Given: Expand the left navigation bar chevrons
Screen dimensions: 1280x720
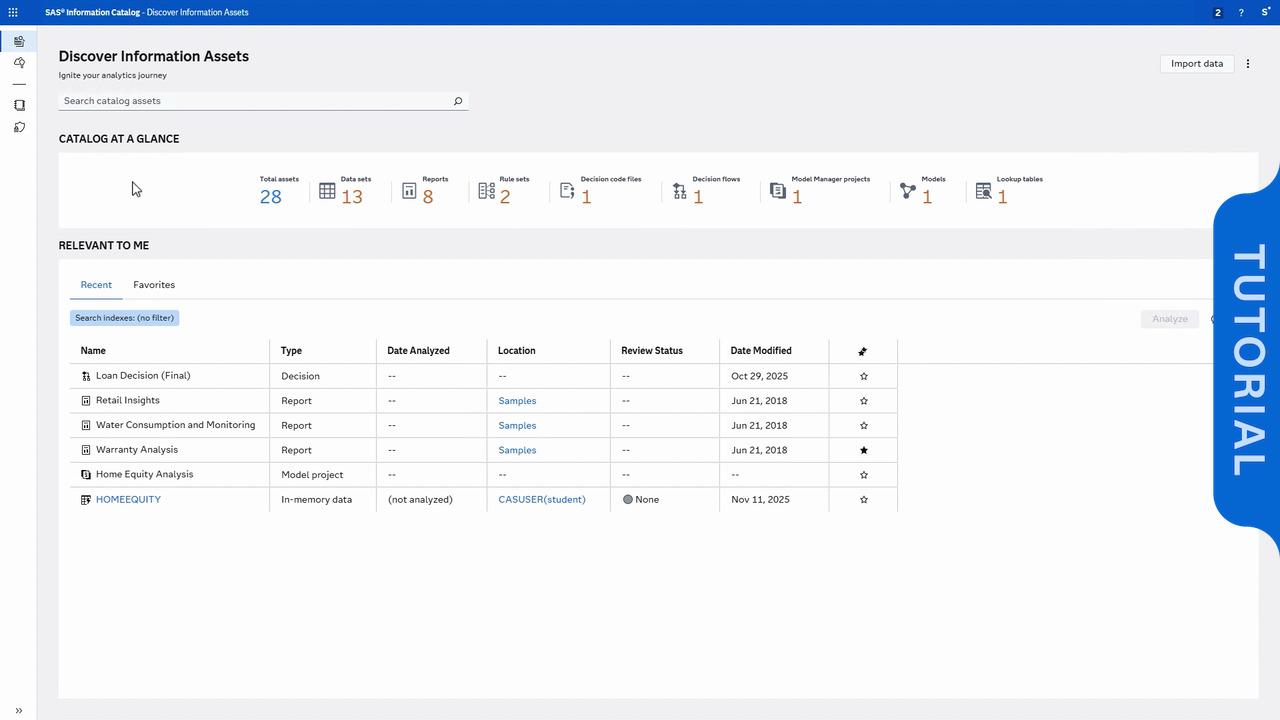Looking at the screenshot, I should pyautogui.click(x=19, y=710).
